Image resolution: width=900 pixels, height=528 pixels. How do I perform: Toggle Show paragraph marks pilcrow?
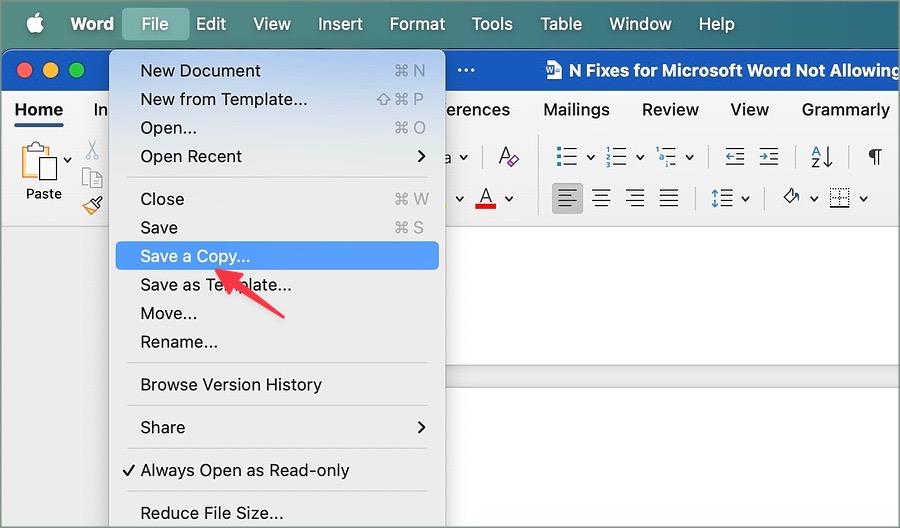click(875, 156)
